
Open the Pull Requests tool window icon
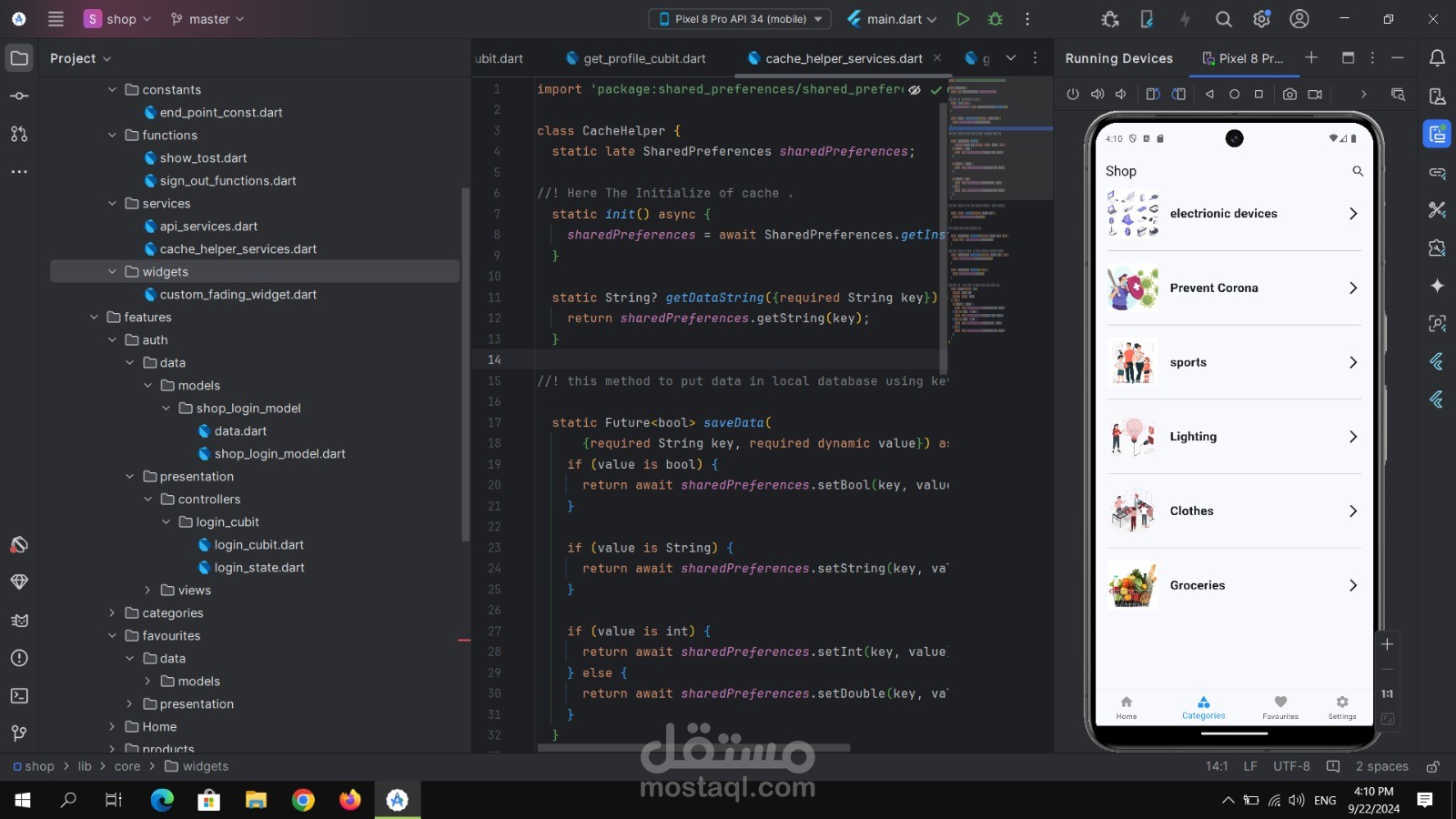click(x=19, y=134)
